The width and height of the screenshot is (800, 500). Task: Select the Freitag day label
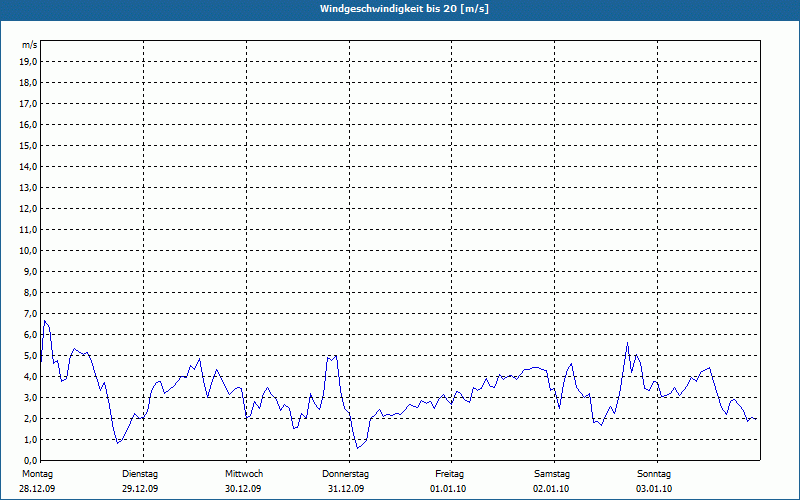tap(449, 474)
